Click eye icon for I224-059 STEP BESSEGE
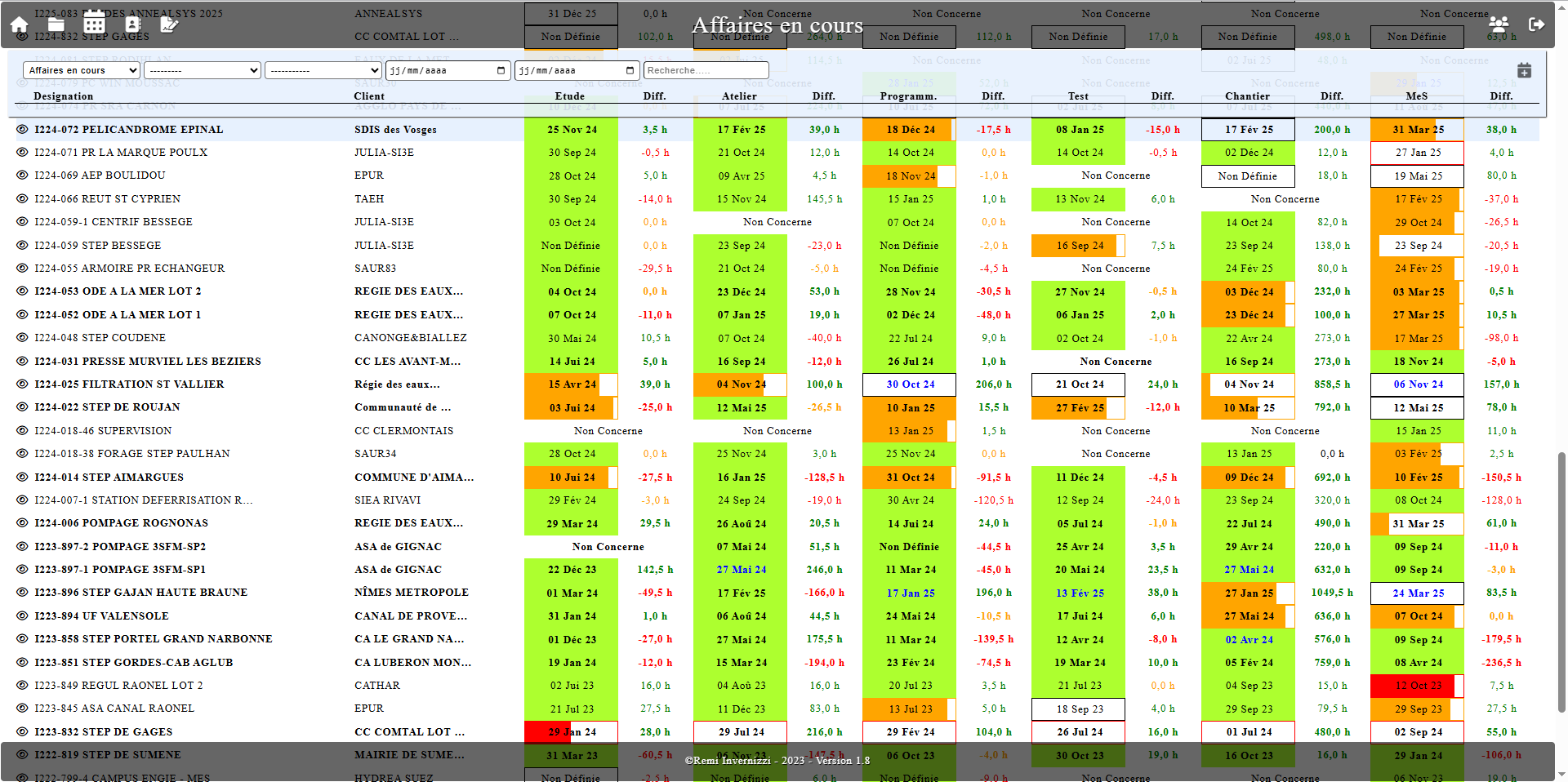The height and width of the screenshot is (782, 1568). tap(22, 245)
